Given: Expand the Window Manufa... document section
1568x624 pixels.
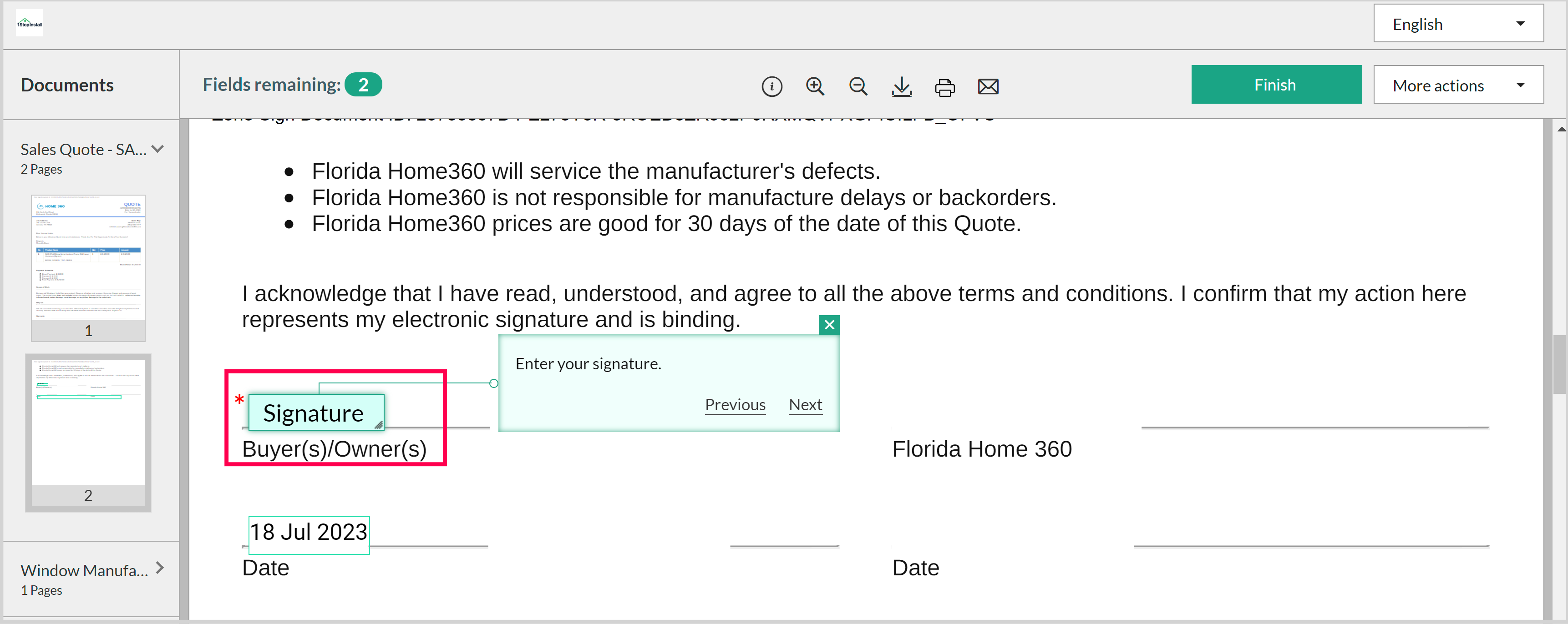Looking at the screenshot, I should tap(159, 568).
